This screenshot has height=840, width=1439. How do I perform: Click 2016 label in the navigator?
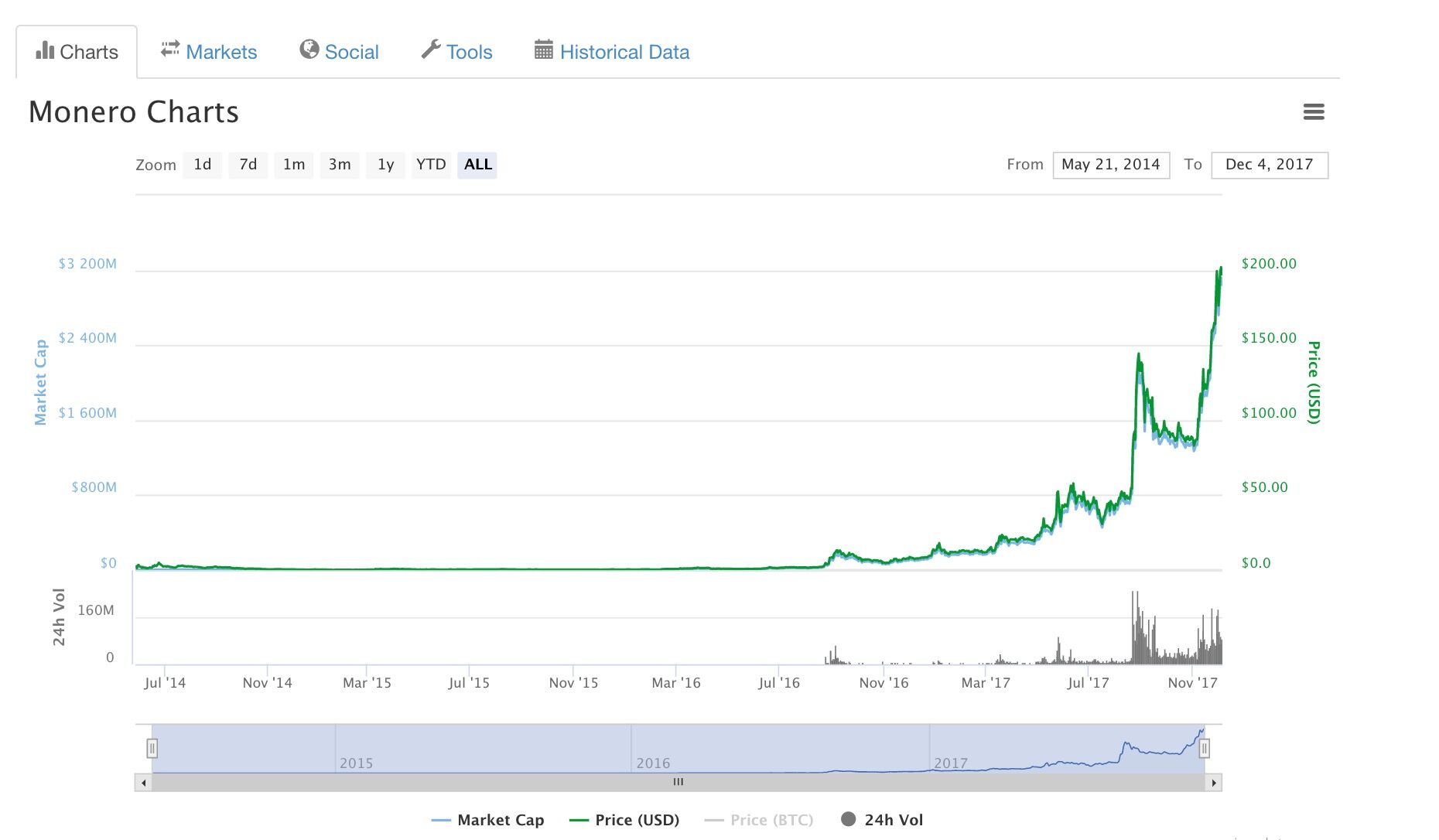pyautogui.click(x=653, y=763)
